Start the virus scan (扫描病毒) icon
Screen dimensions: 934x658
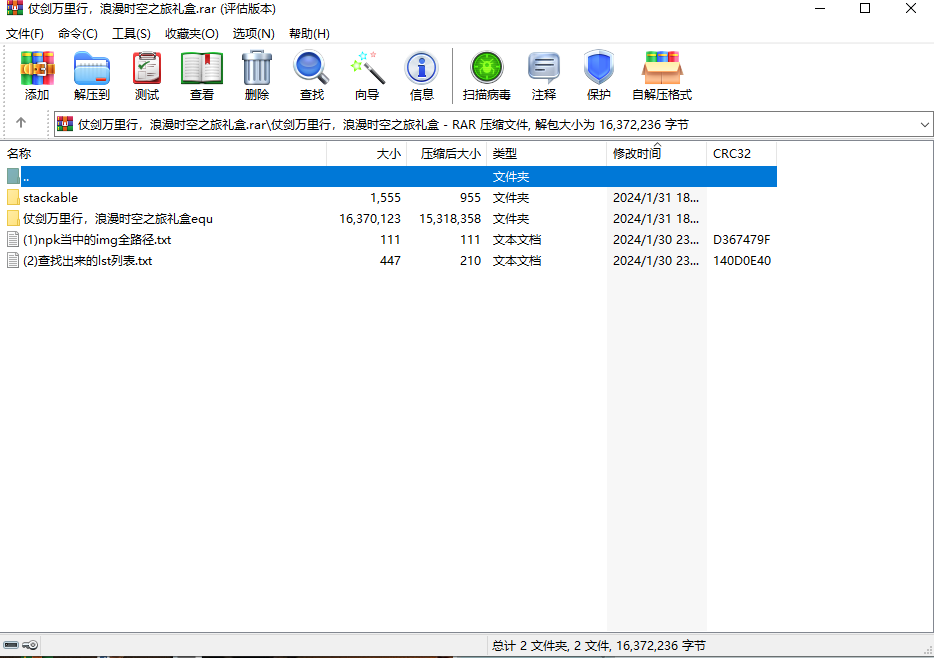coord(487,76)
